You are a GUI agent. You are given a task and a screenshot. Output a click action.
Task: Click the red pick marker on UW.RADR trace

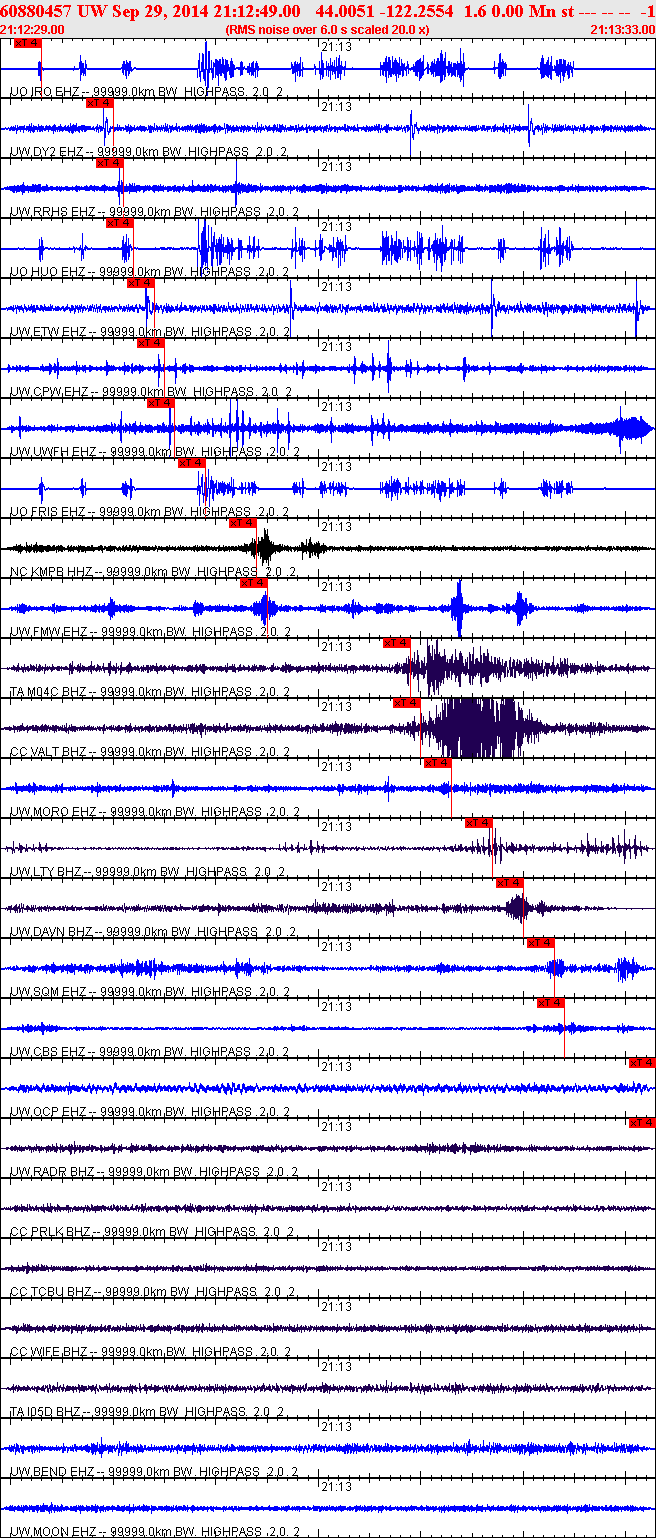click(642, 1123)
